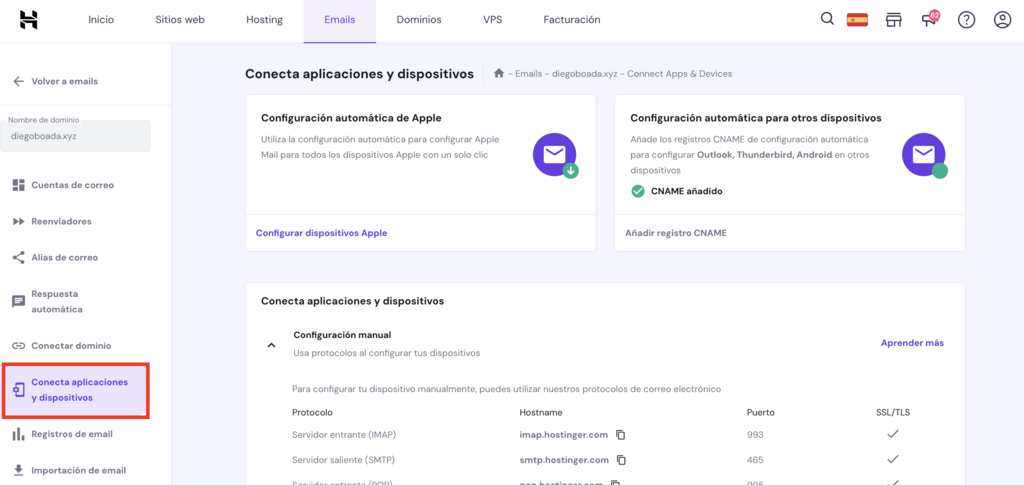Copy the smtp.hostinger.com hostname

point(621,460)
